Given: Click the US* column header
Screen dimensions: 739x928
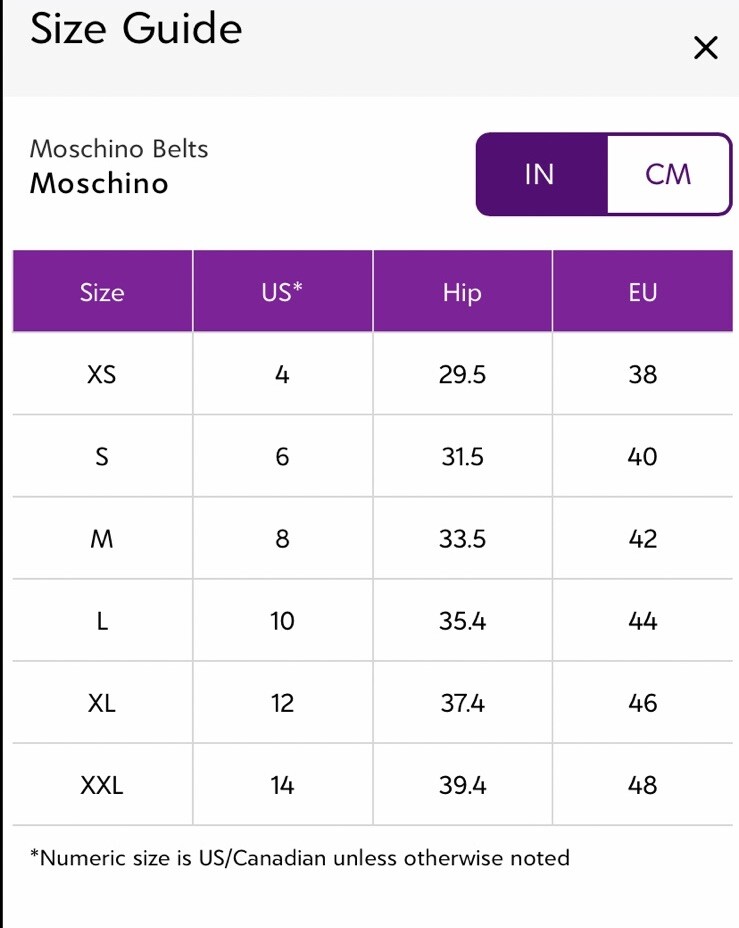Looking at the screenshot, I should (282, 291).
